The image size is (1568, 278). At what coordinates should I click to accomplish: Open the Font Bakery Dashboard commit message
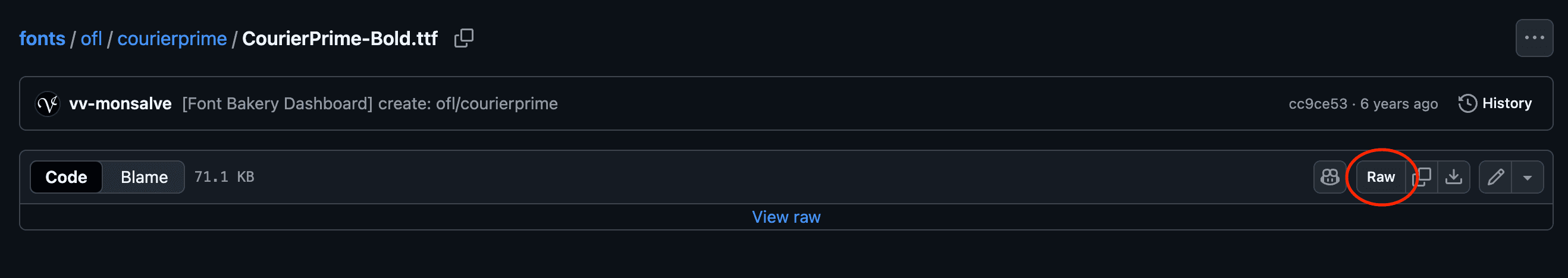point(369,104)
